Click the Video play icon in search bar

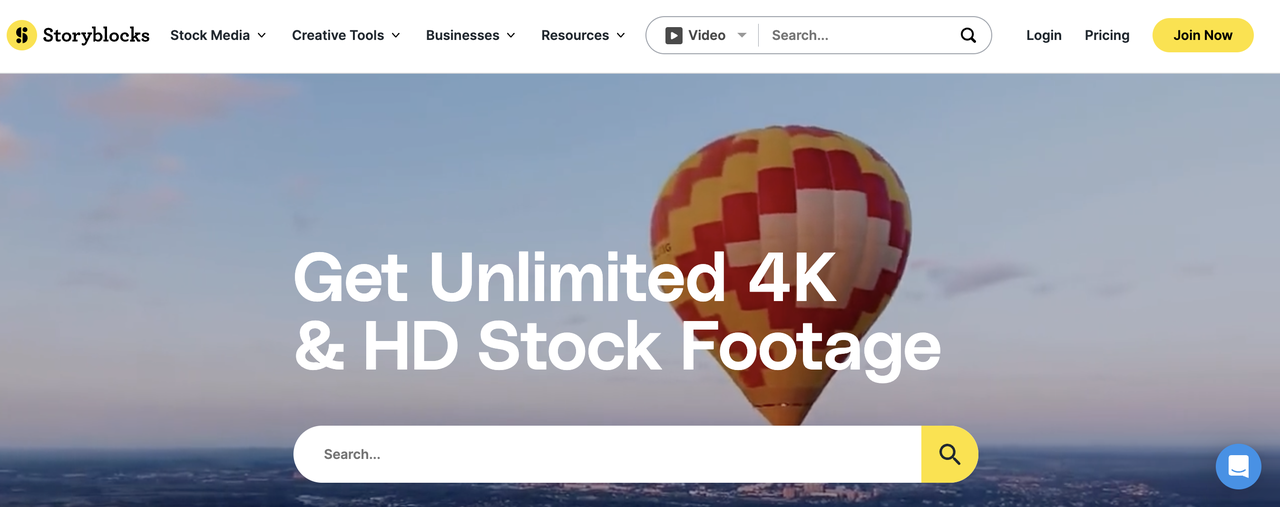(674, 35)
